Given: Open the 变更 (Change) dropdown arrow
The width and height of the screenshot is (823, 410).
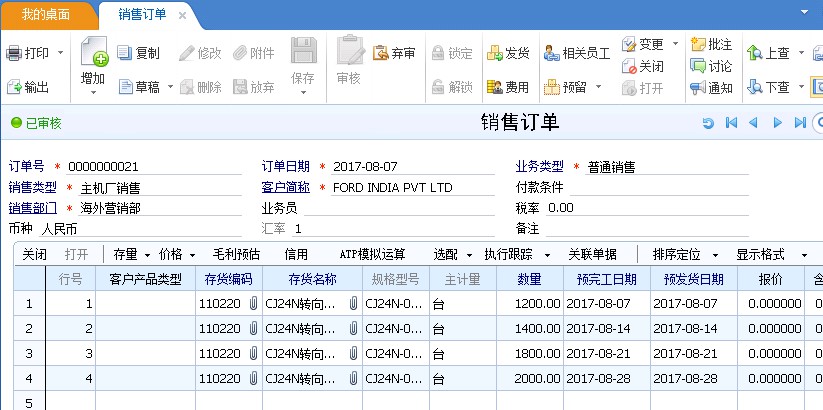Looking at the screenshot, I should click(x=675, y=44).
